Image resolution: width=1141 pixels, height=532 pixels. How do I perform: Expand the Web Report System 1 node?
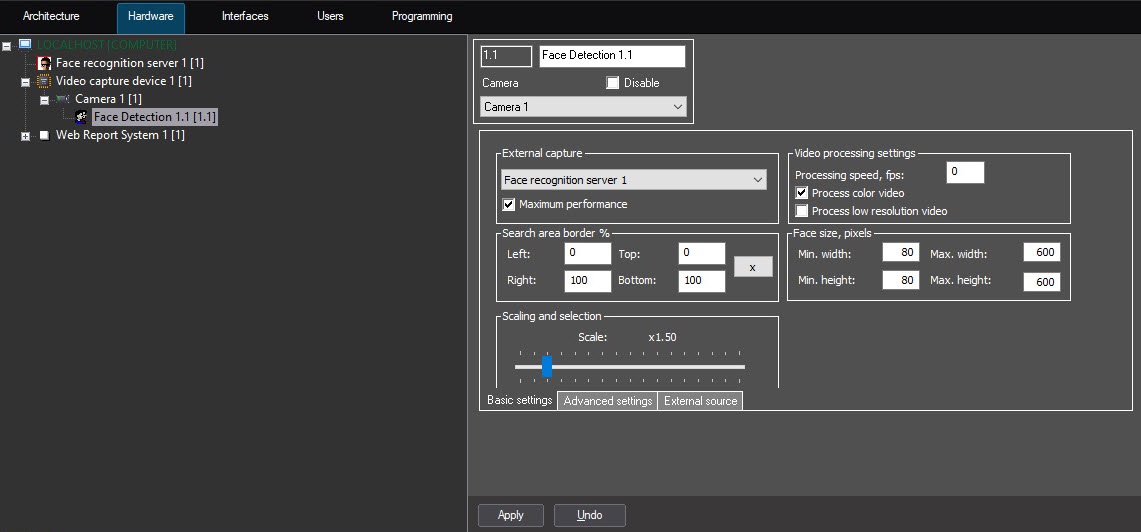click(26, 136)
